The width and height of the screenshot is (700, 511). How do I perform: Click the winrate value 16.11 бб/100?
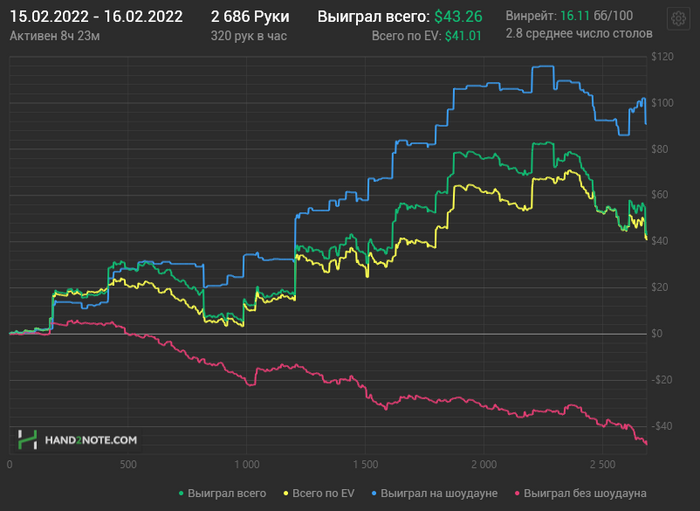click(x=596, y=16)
